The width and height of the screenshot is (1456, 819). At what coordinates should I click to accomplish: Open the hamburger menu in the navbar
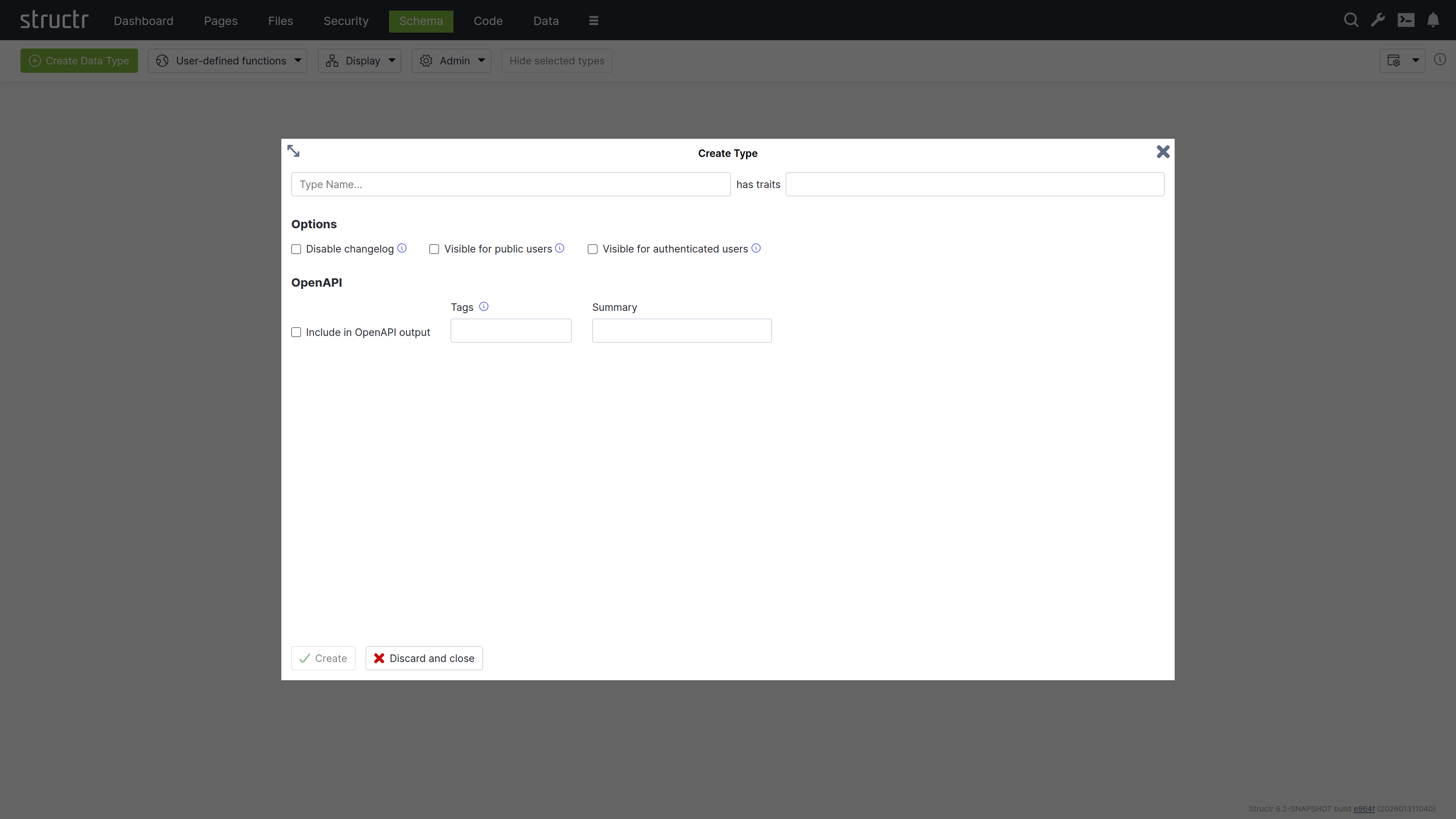click(x=593, y=20)
